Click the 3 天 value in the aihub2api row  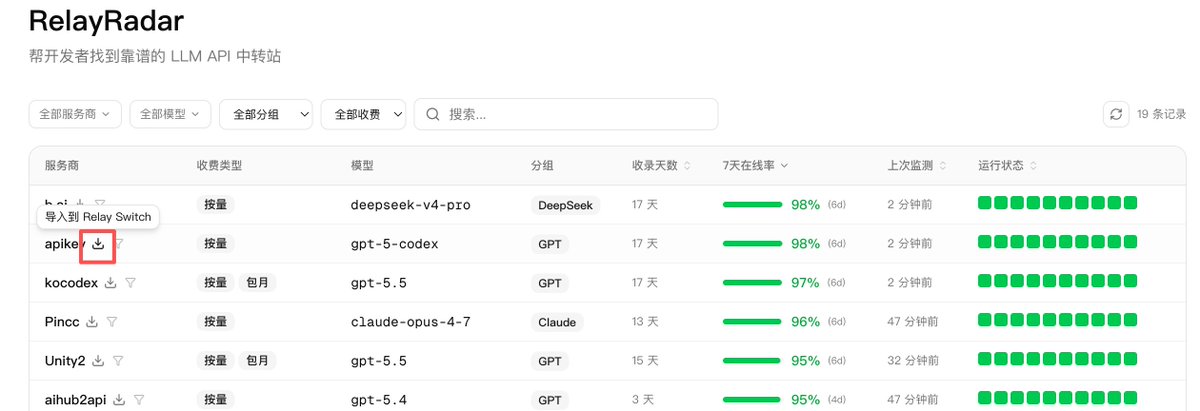point(642,400)
